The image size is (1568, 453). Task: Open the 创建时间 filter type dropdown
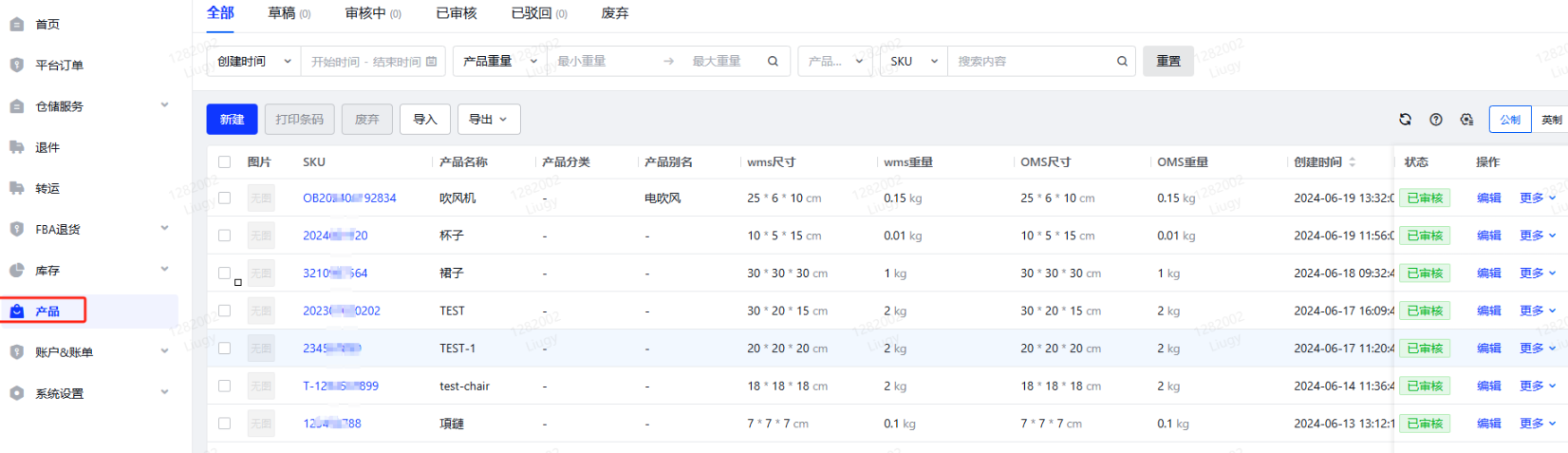tap(253, 62)
